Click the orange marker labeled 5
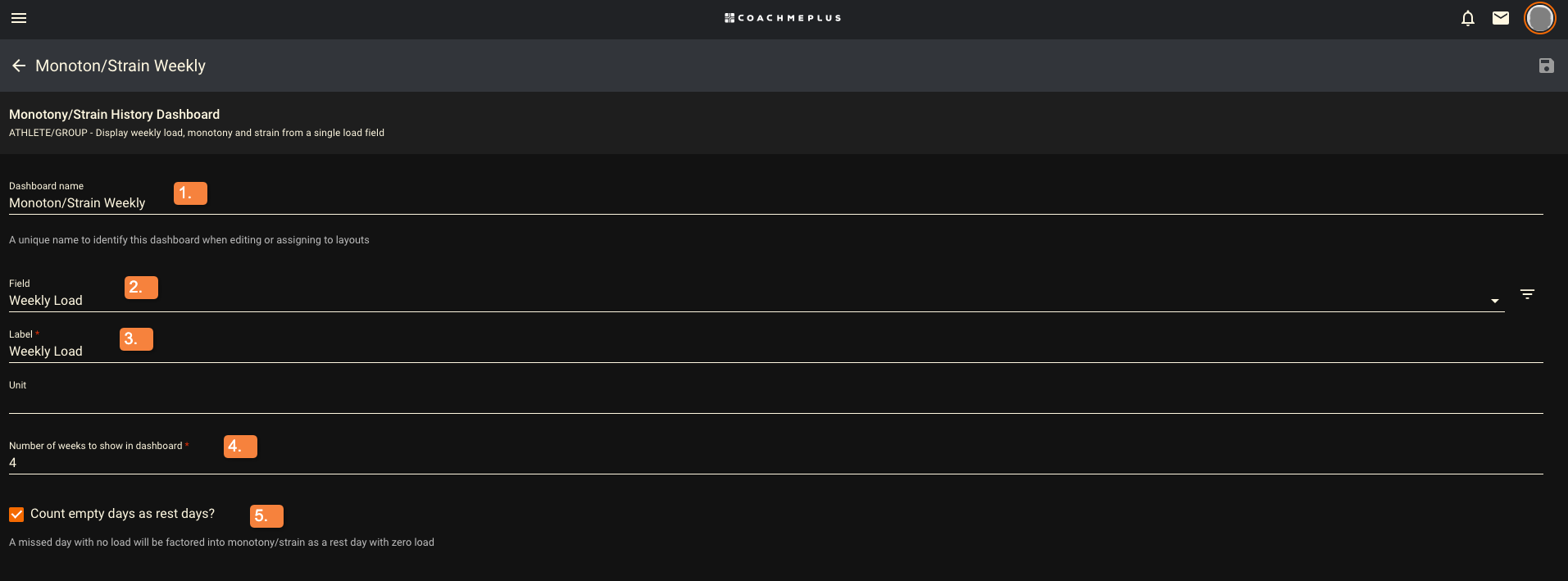The width and height of the screenshot is (1568, 581). coord(266,516)
